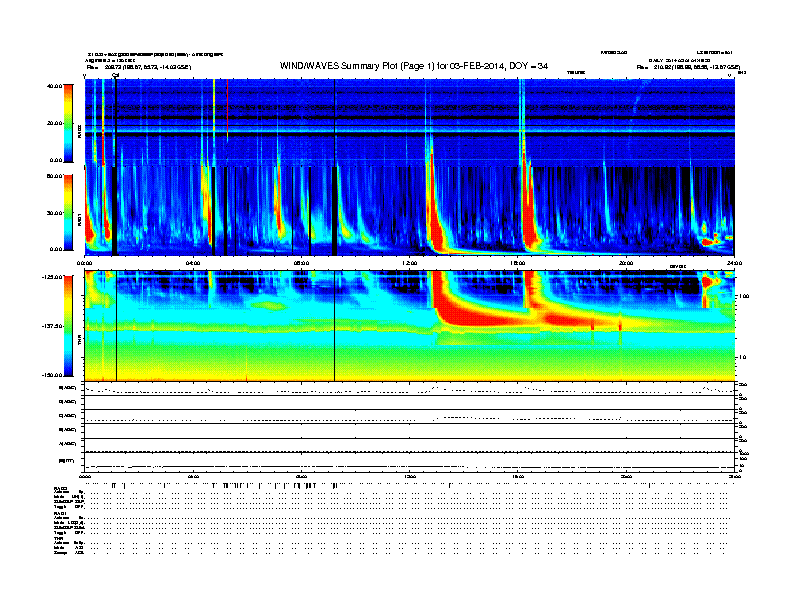The image size is (792, 612).
Task: Click the 08:00 time label below RAD1 panel
Action: [301, 263]
